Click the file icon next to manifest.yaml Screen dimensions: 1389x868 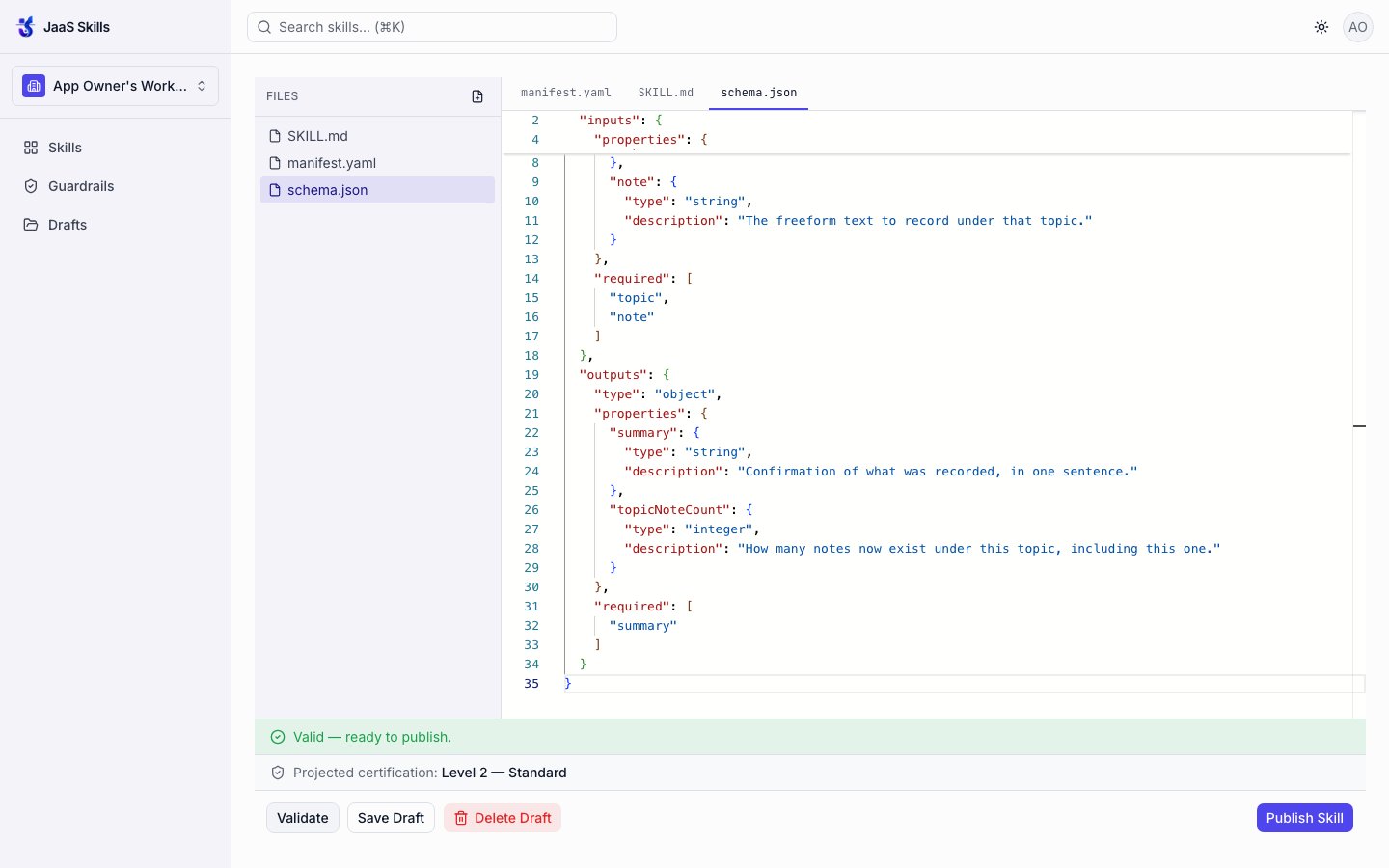pos(275,163)
